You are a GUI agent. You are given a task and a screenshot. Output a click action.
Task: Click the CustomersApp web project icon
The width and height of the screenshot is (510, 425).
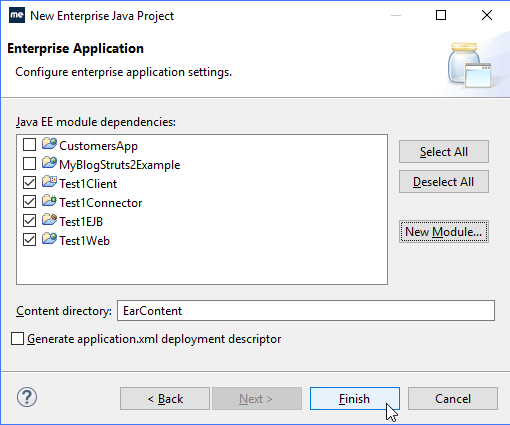(x=49, y=144)
